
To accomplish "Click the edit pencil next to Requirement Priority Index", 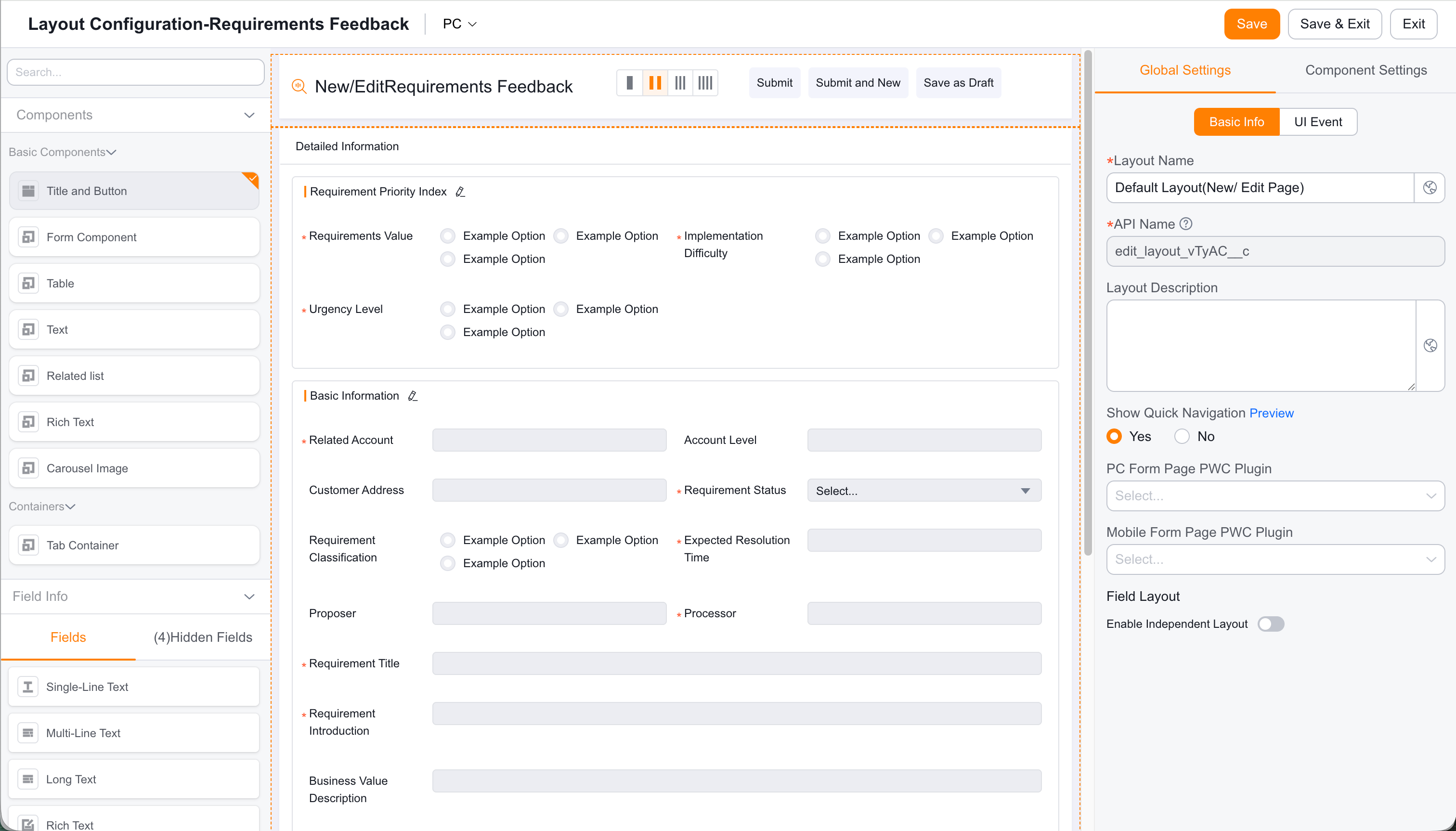I will pyautogui.click(x=460, y=192).
